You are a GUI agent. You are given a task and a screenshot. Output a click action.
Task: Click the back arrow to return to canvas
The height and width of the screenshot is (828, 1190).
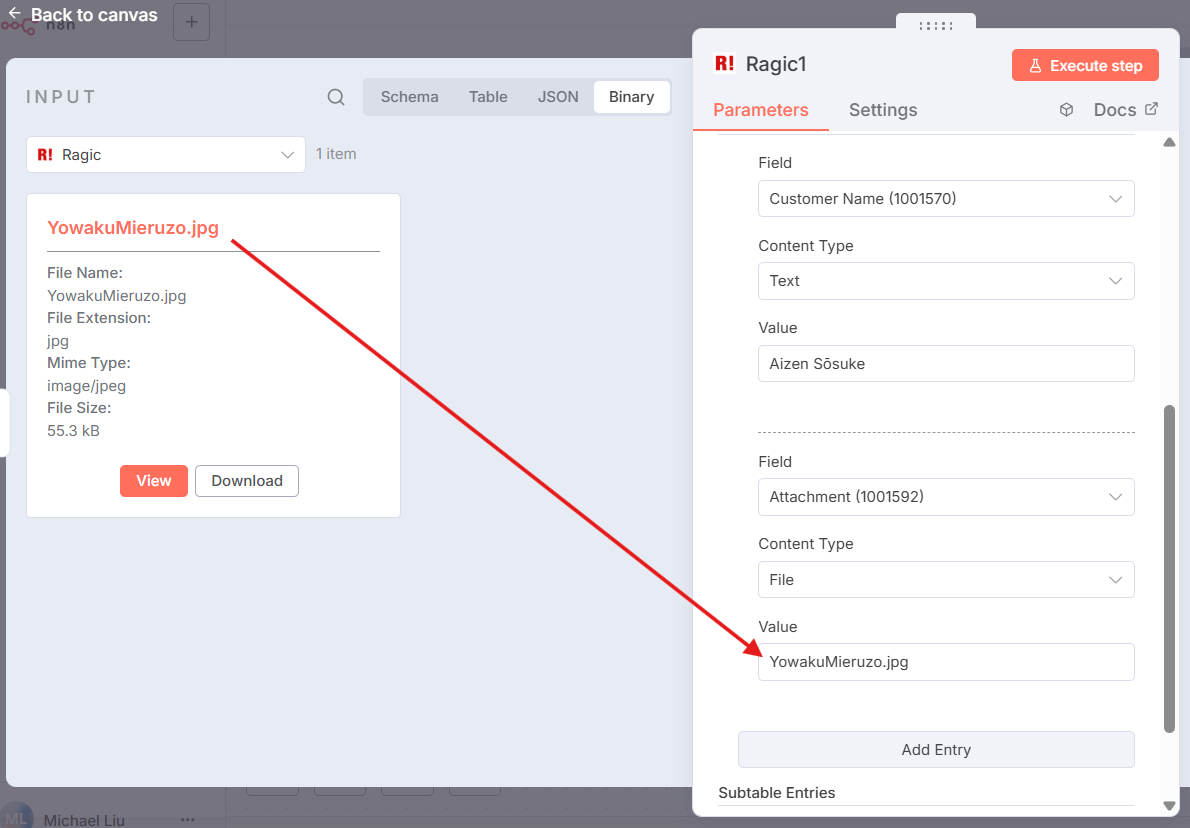coord(15,15)
